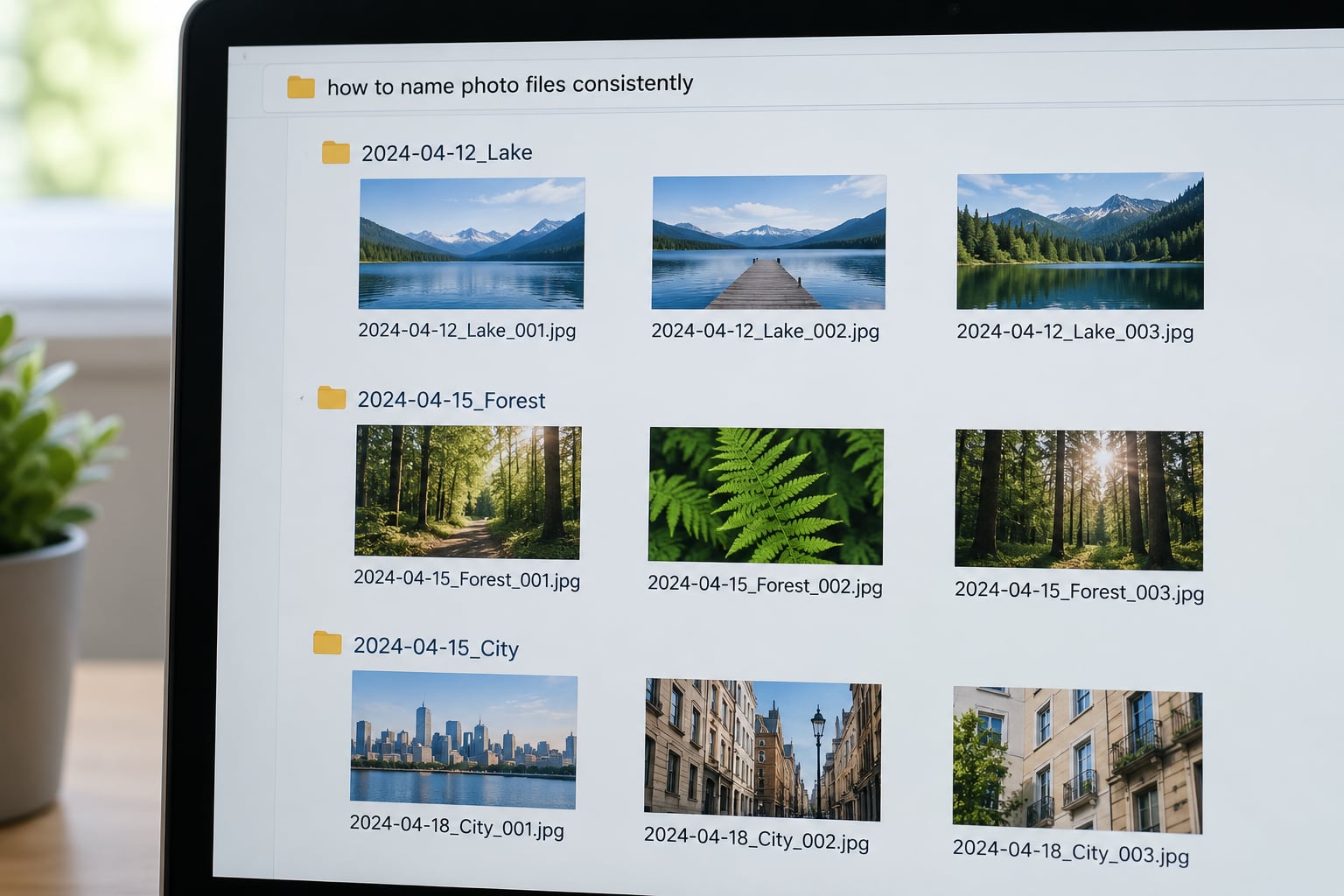Toggle the small arrow beside 2024-04-15_Forest
The image size is (1344, 896).
tap(302, 398)
